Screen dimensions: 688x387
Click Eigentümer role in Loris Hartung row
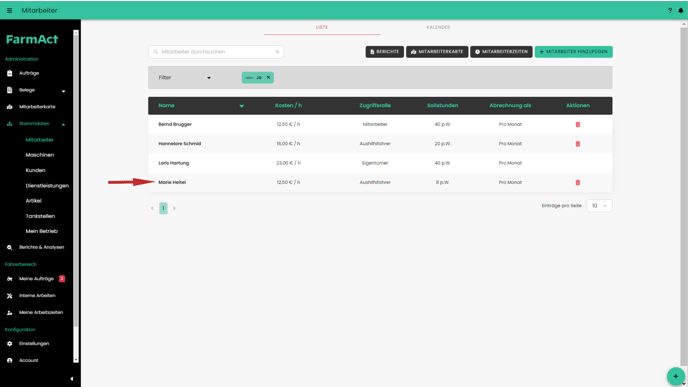tap(375, 163)
